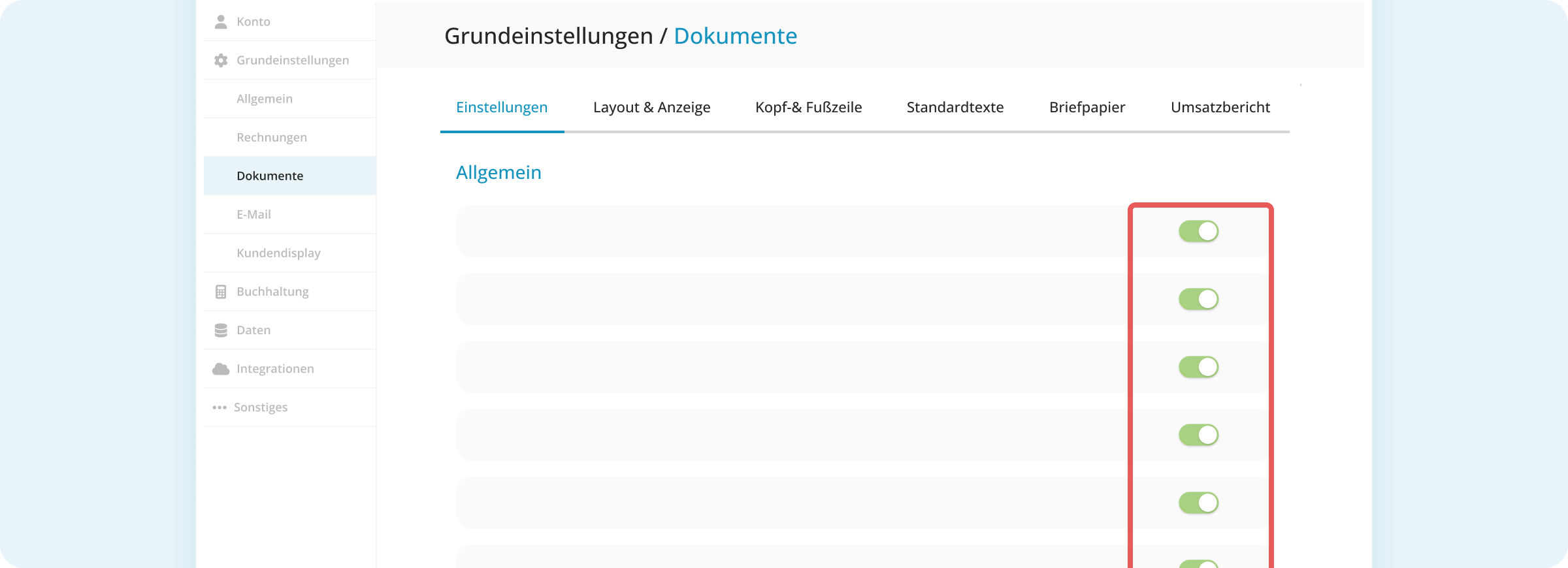Select Rechnungen in the sidebar
The image size is (1568, 568).
[290, 137]
